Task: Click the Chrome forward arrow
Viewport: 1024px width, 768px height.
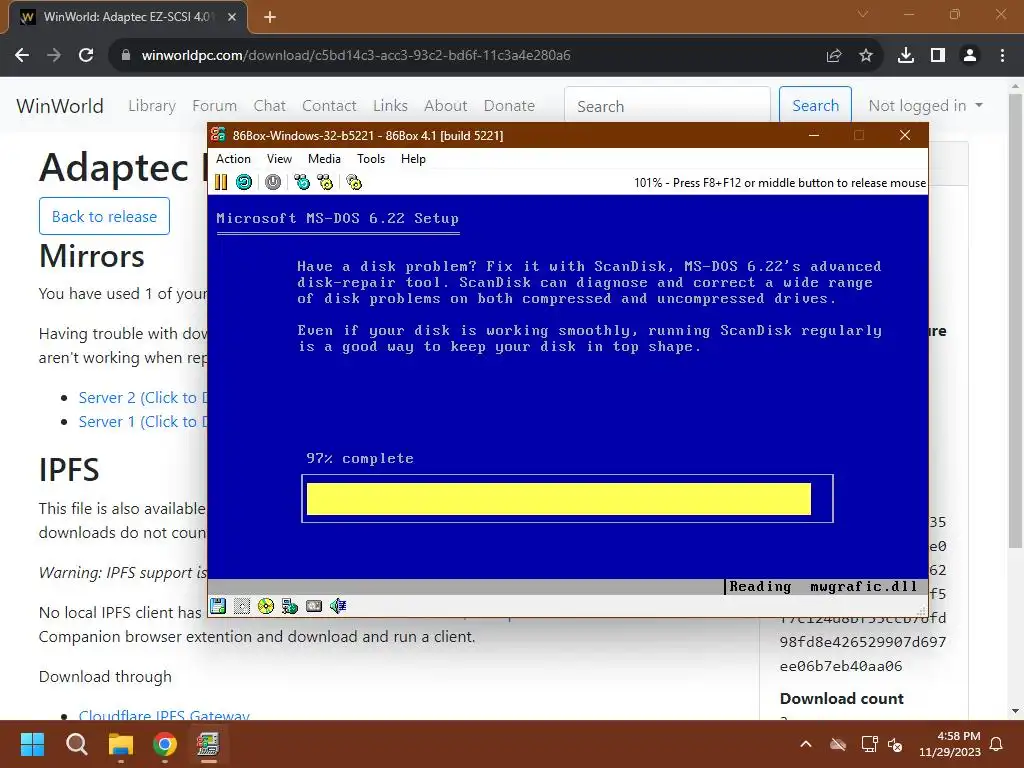Action: point(54,56)
